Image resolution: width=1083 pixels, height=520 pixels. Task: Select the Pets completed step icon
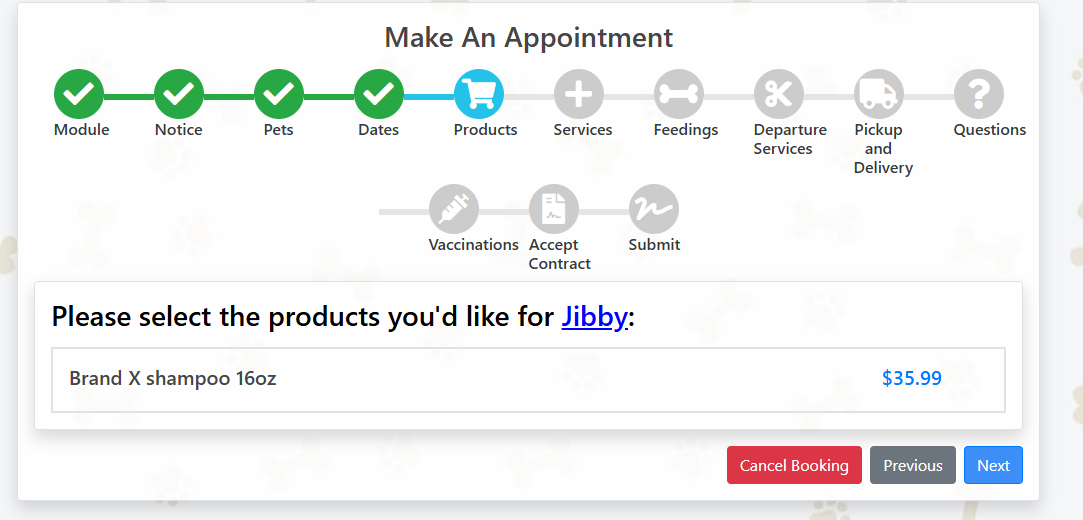coord(279,94)
